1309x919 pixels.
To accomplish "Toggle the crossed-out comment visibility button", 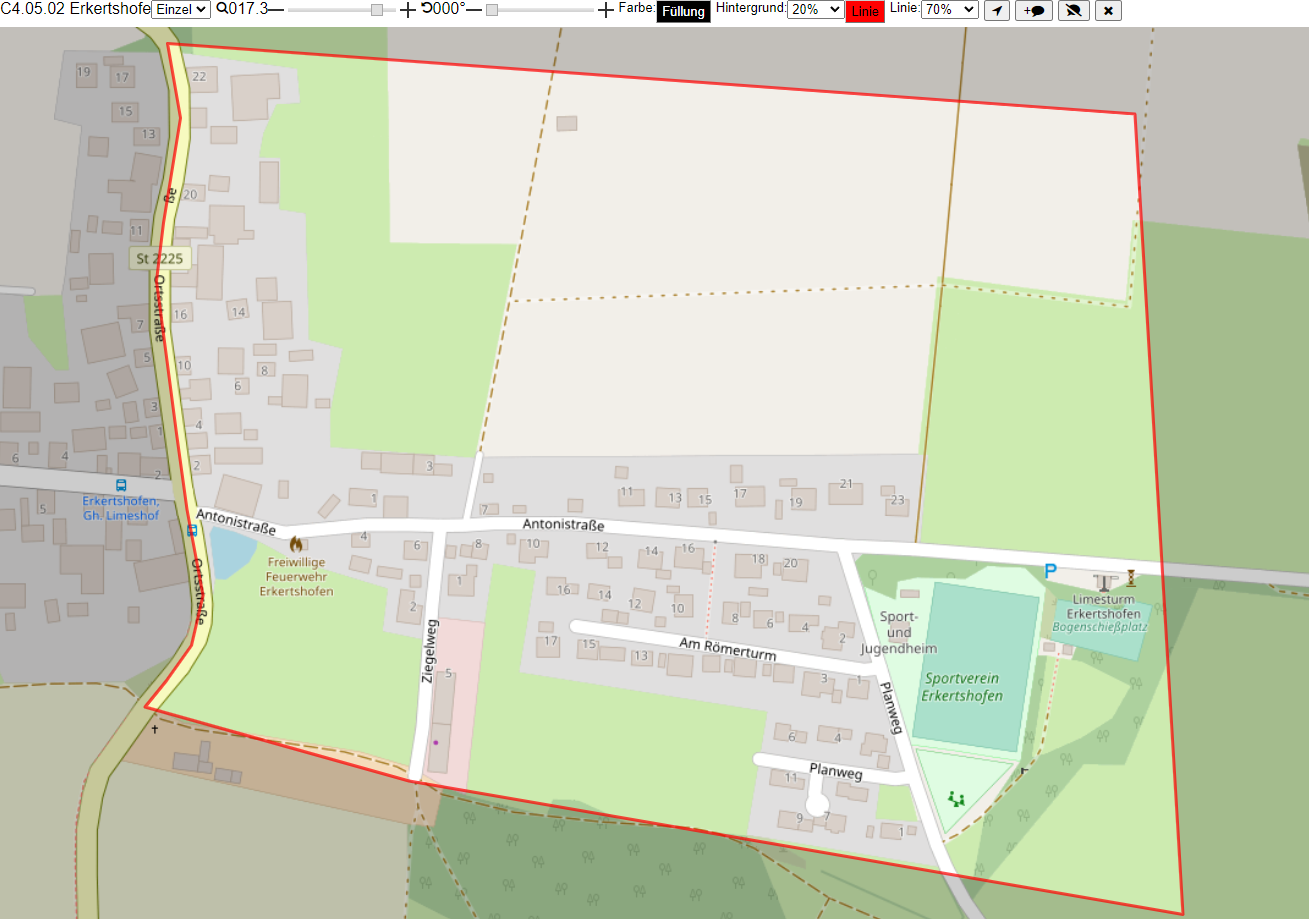I will coord(1074,11).
